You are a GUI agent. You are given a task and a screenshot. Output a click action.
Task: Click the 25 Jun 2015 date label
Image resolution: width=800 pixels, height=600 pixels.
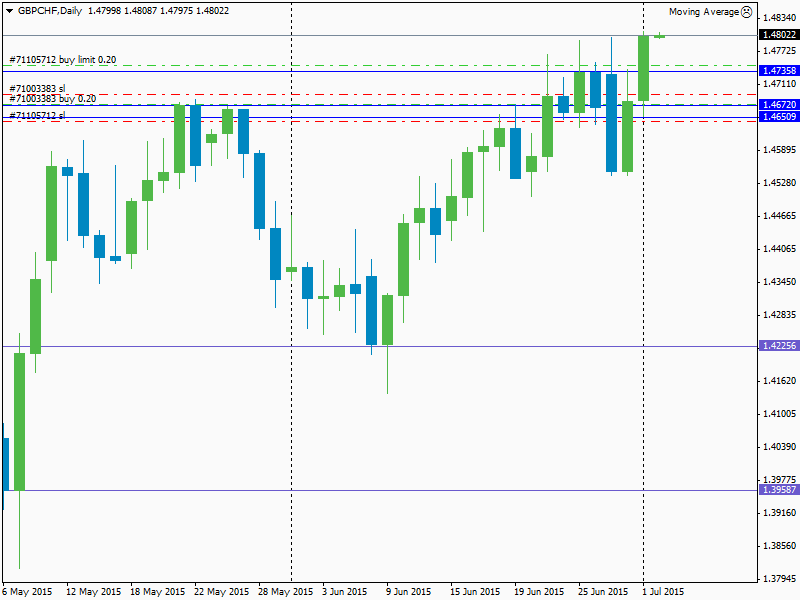[x=603, y=591]
